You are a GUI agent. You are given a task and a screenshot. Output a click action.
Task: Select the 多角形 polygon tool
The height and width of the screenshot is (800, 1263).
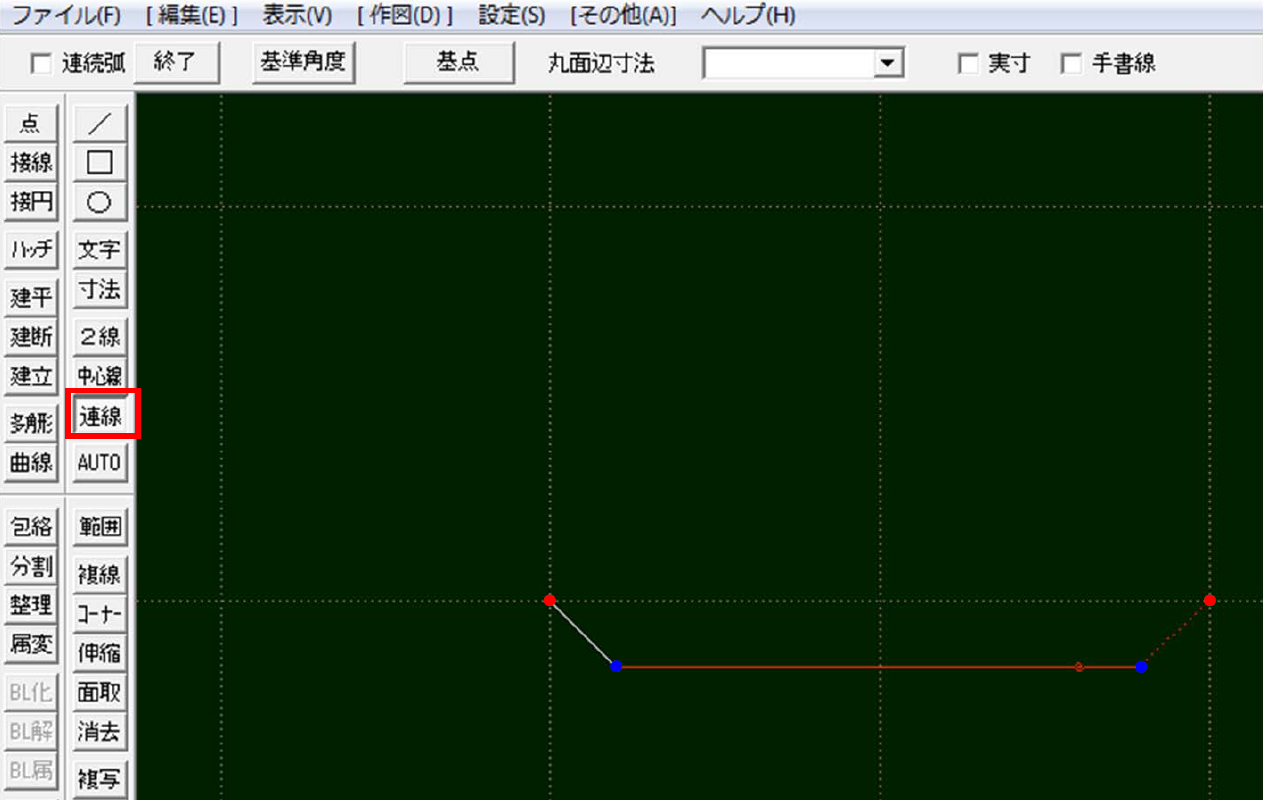pos(31,423)
